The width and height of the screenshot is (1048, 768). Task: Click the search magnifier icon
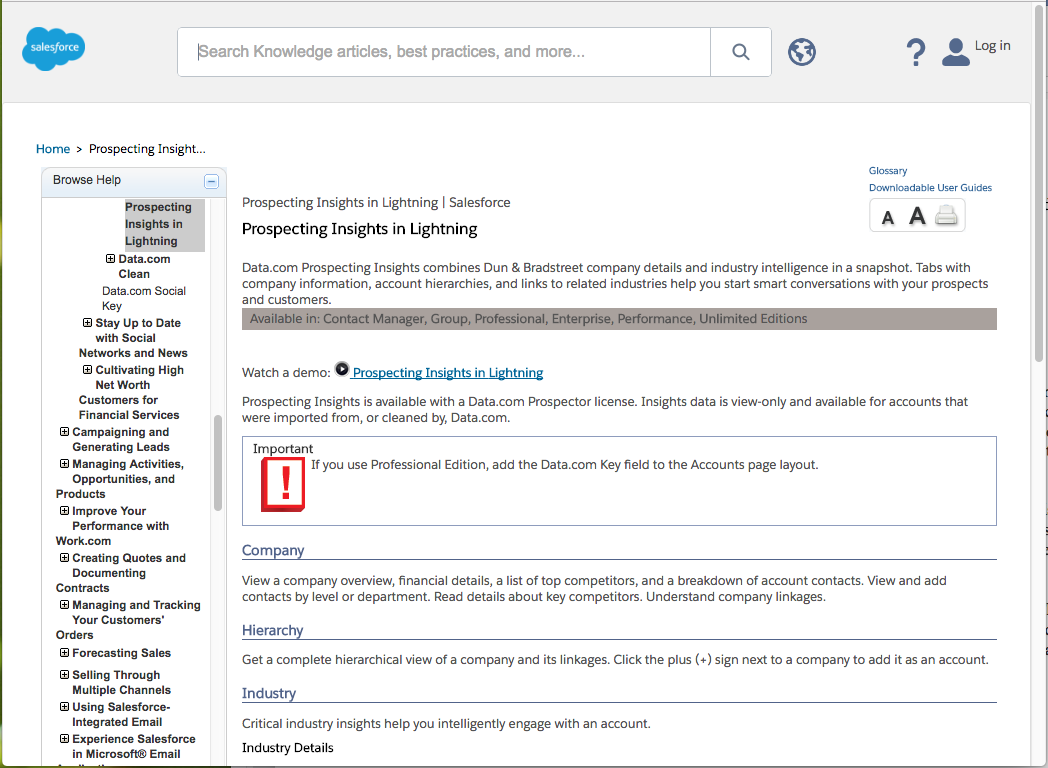click(x=740, y=51)
